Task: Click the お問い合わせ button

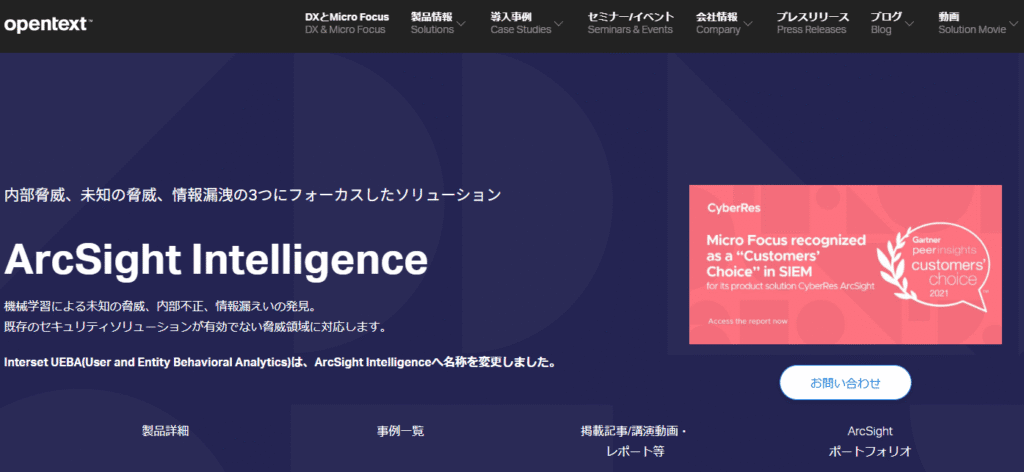Action: 845,383
